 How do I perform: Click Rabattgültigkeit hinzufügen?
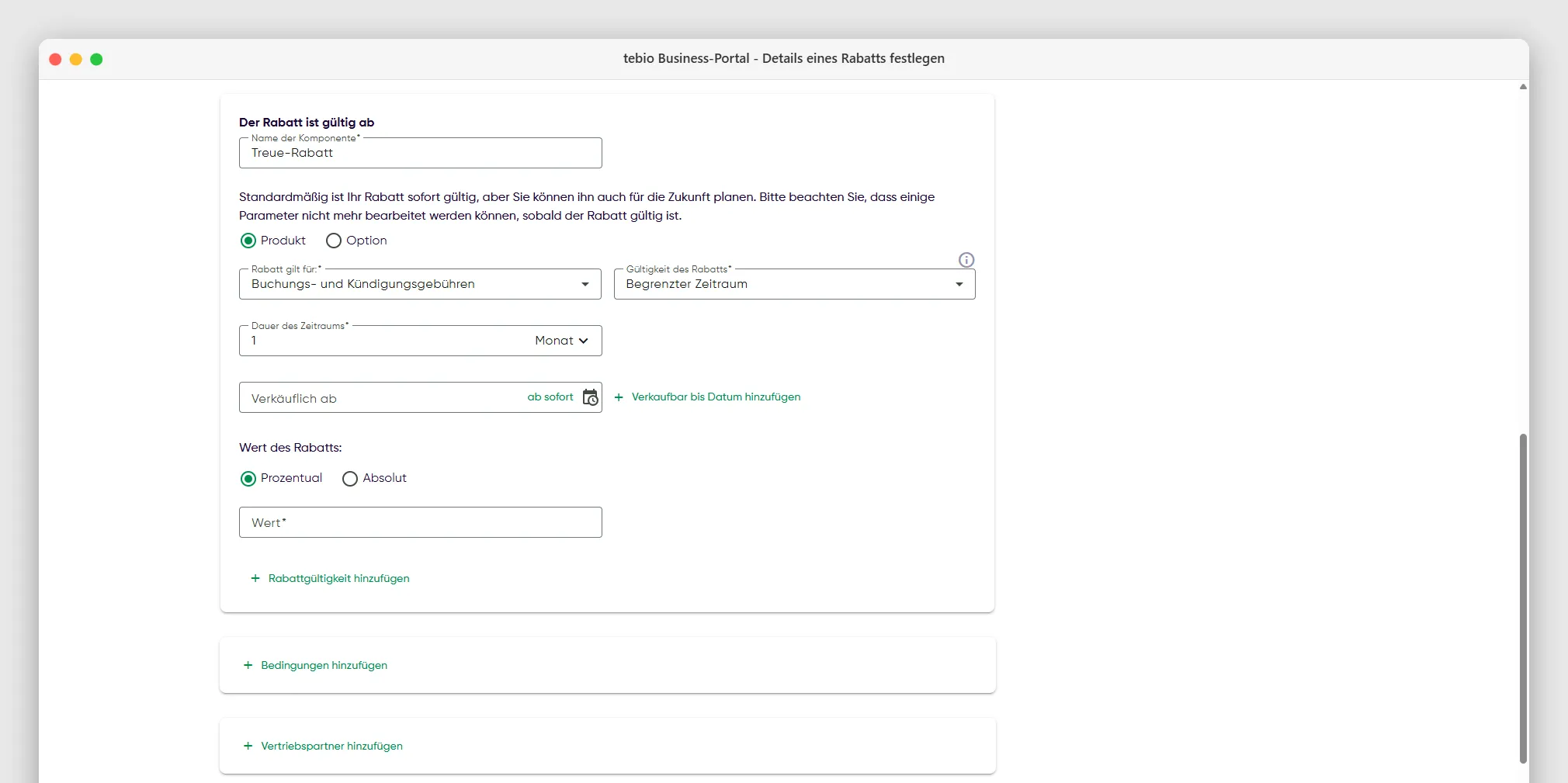point(338,578)
